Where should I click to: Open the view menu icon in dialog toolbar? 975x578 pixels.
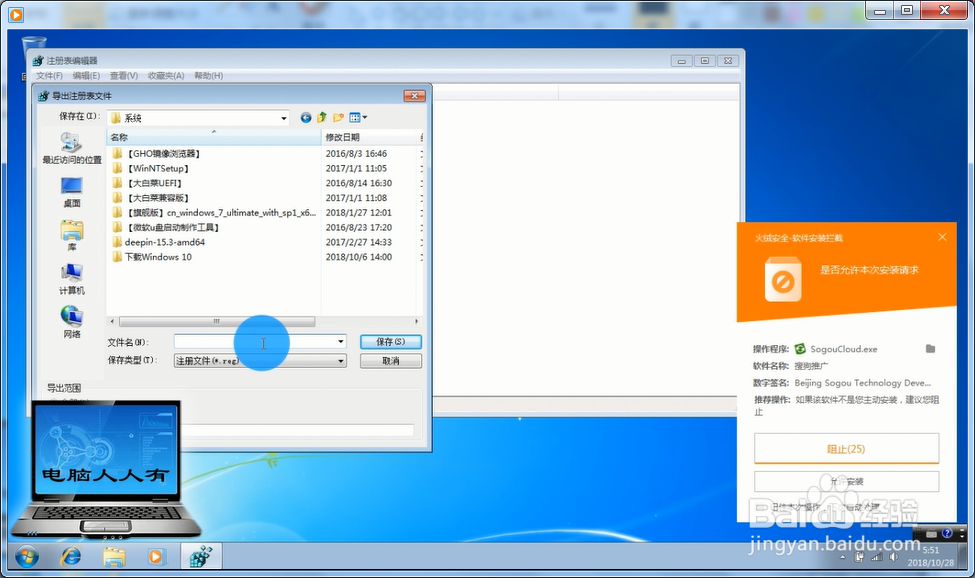pos(358,117)
